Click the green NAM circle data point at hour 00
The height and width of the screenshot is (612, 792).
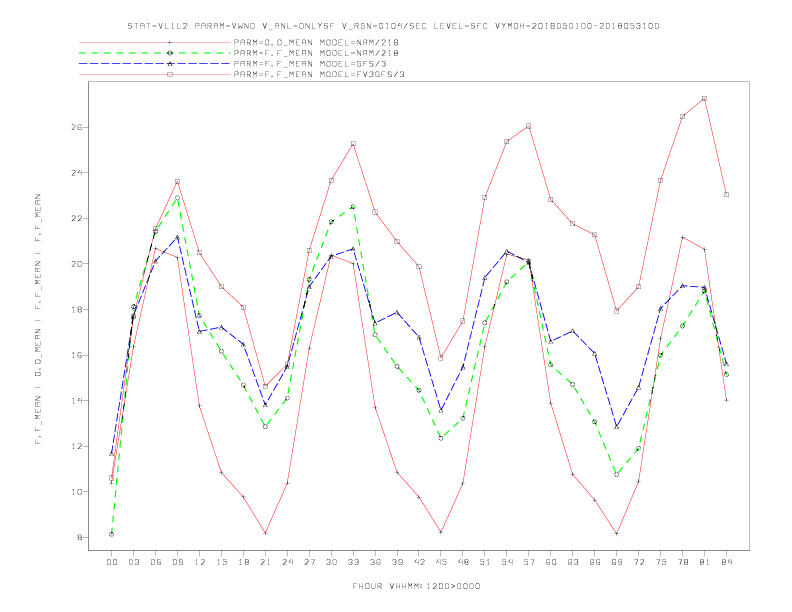pos(112,534)
